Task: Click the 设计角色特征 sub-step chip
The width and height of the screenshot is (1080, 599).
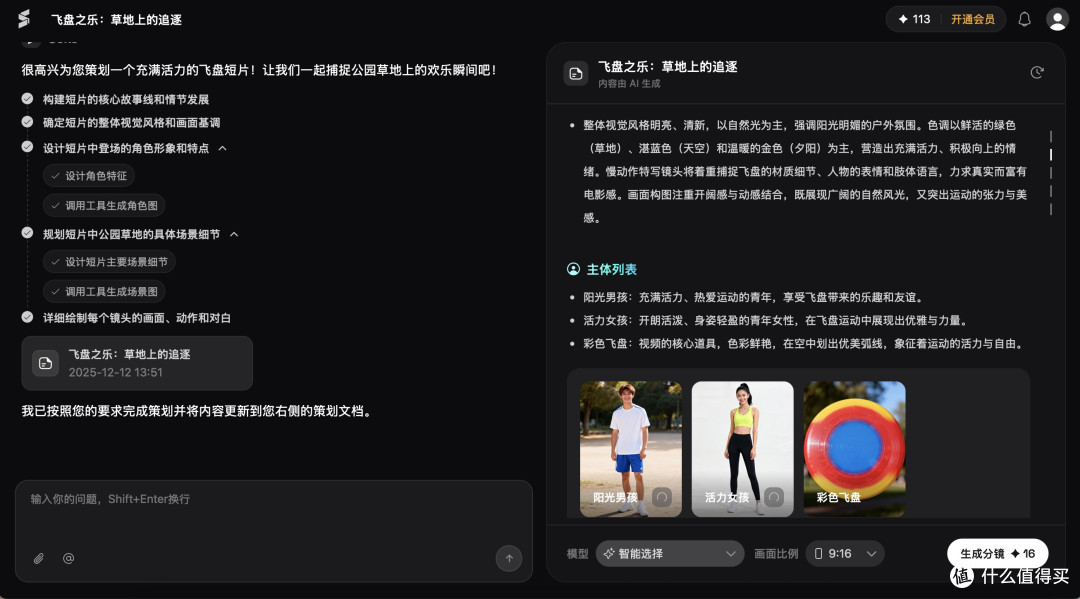Action: tap(89, 176)
